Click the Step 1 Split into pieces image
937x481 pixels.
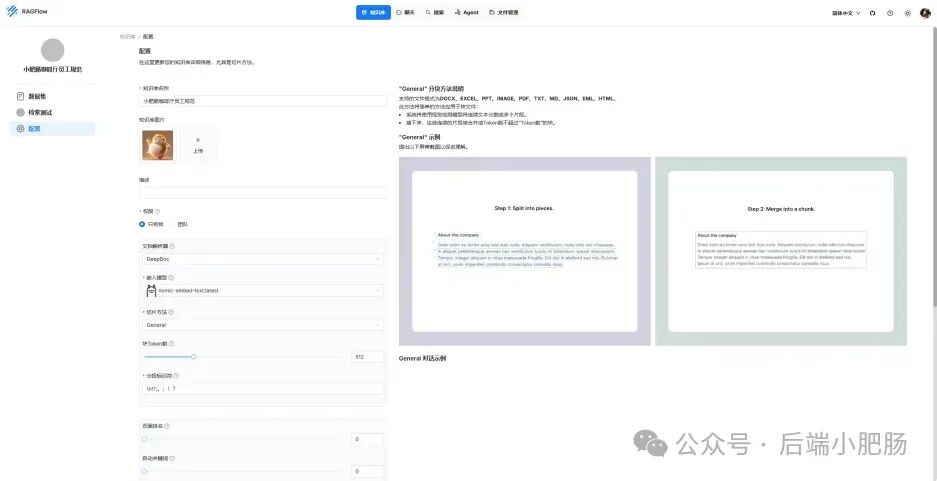(x=525, y=252)
